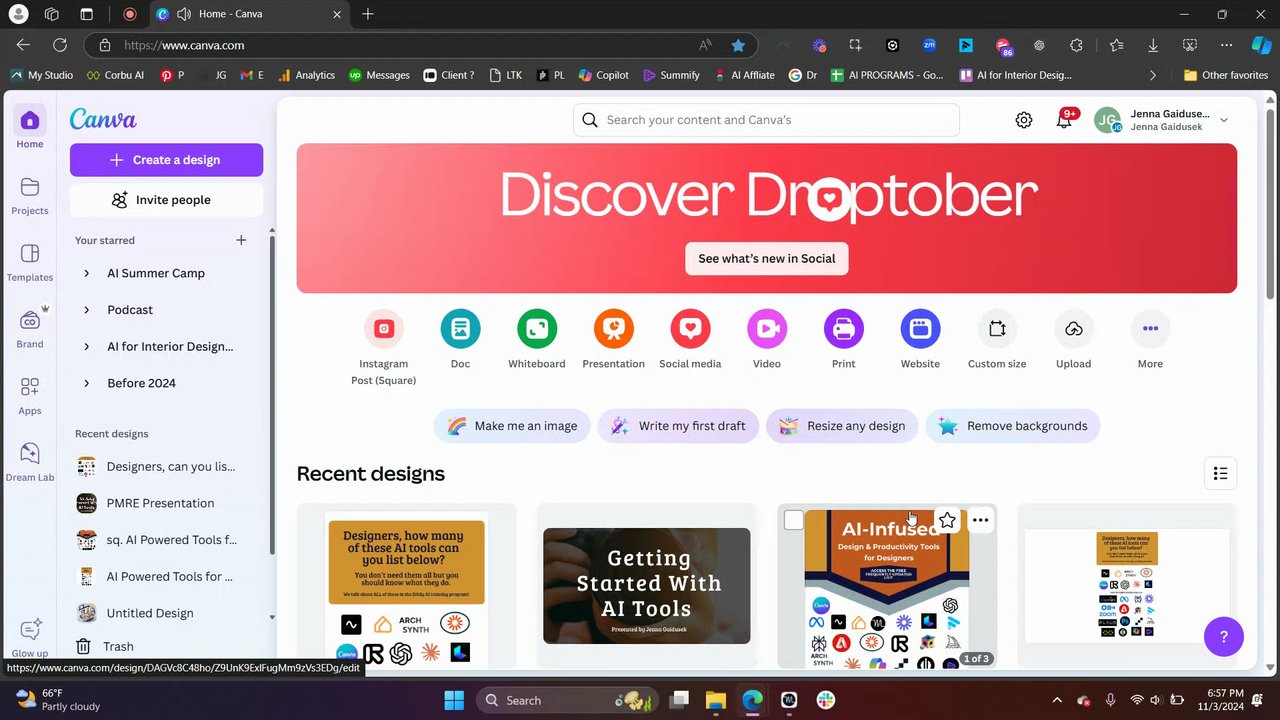Choose the Print design type icon

point(844,329)
